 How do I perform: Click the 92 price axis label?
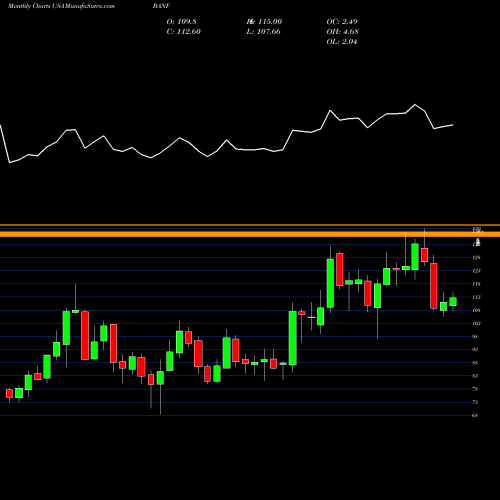point(475,350)
